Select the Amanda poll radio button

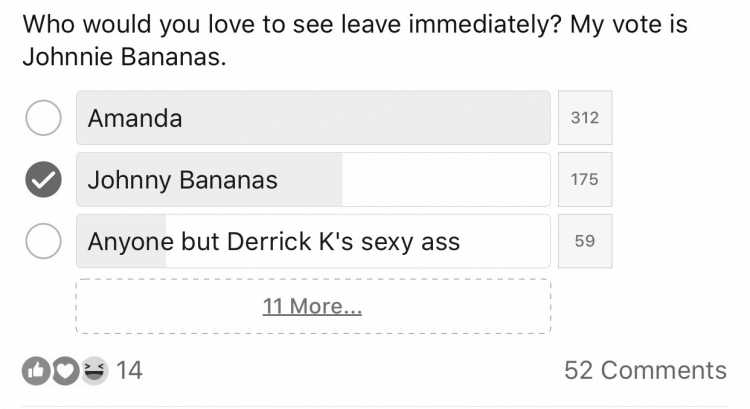(44, 118)
